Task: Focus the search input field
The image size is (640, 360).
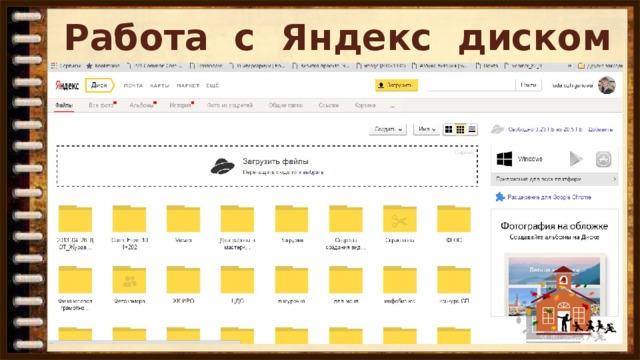Action: (x=471, y=85)
